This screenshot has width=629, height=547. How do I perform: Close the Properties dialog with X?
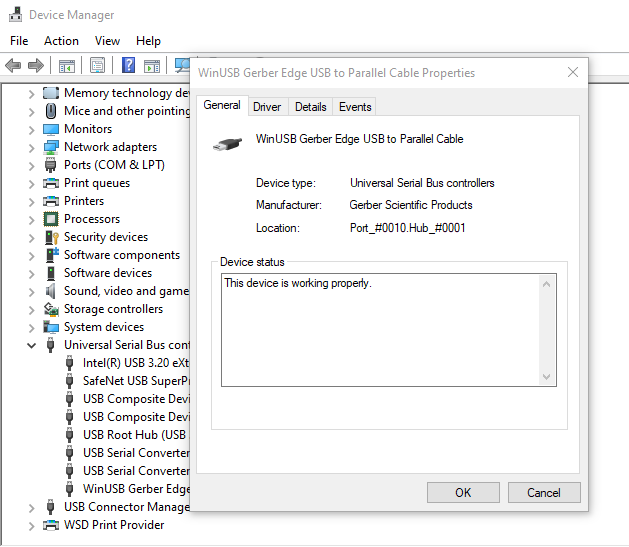(x=573, y=73)
